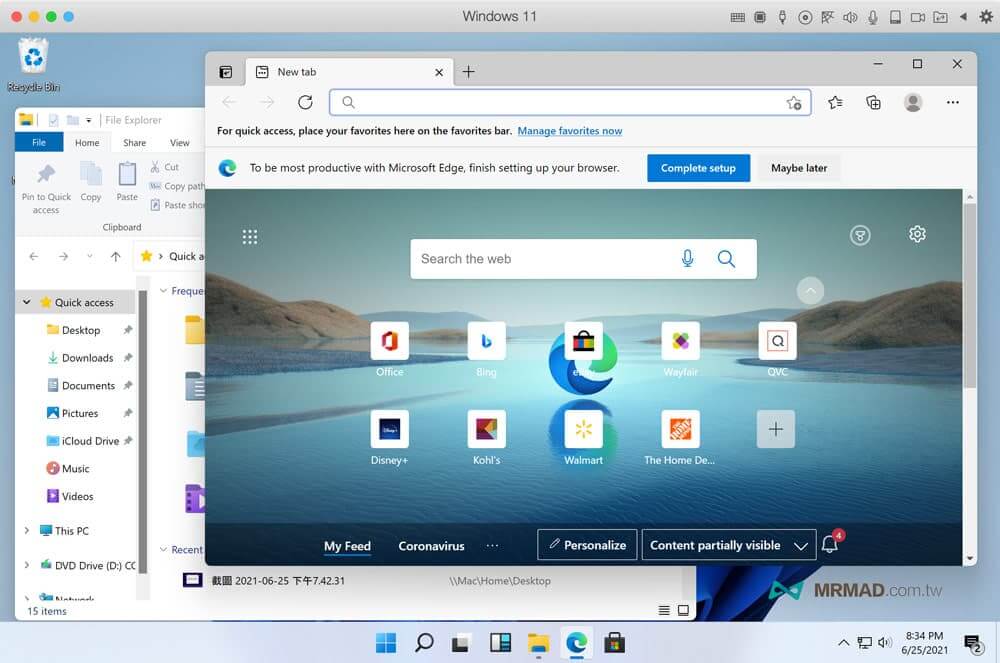
Task: Open File Explorer recent locations dropdown
Action: [89, 256]
